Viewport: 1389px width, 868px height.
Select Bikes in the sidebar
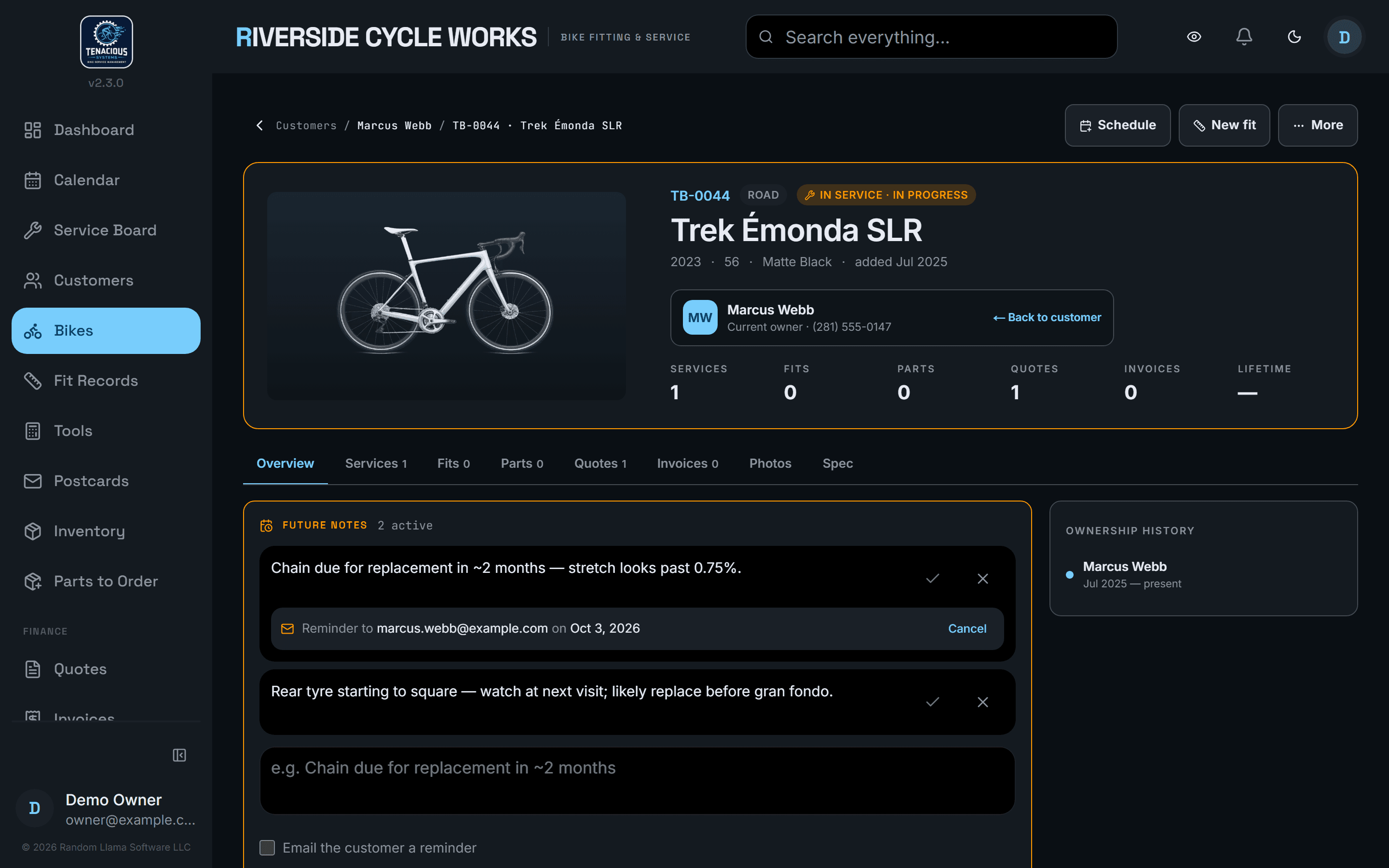point(106,331)
